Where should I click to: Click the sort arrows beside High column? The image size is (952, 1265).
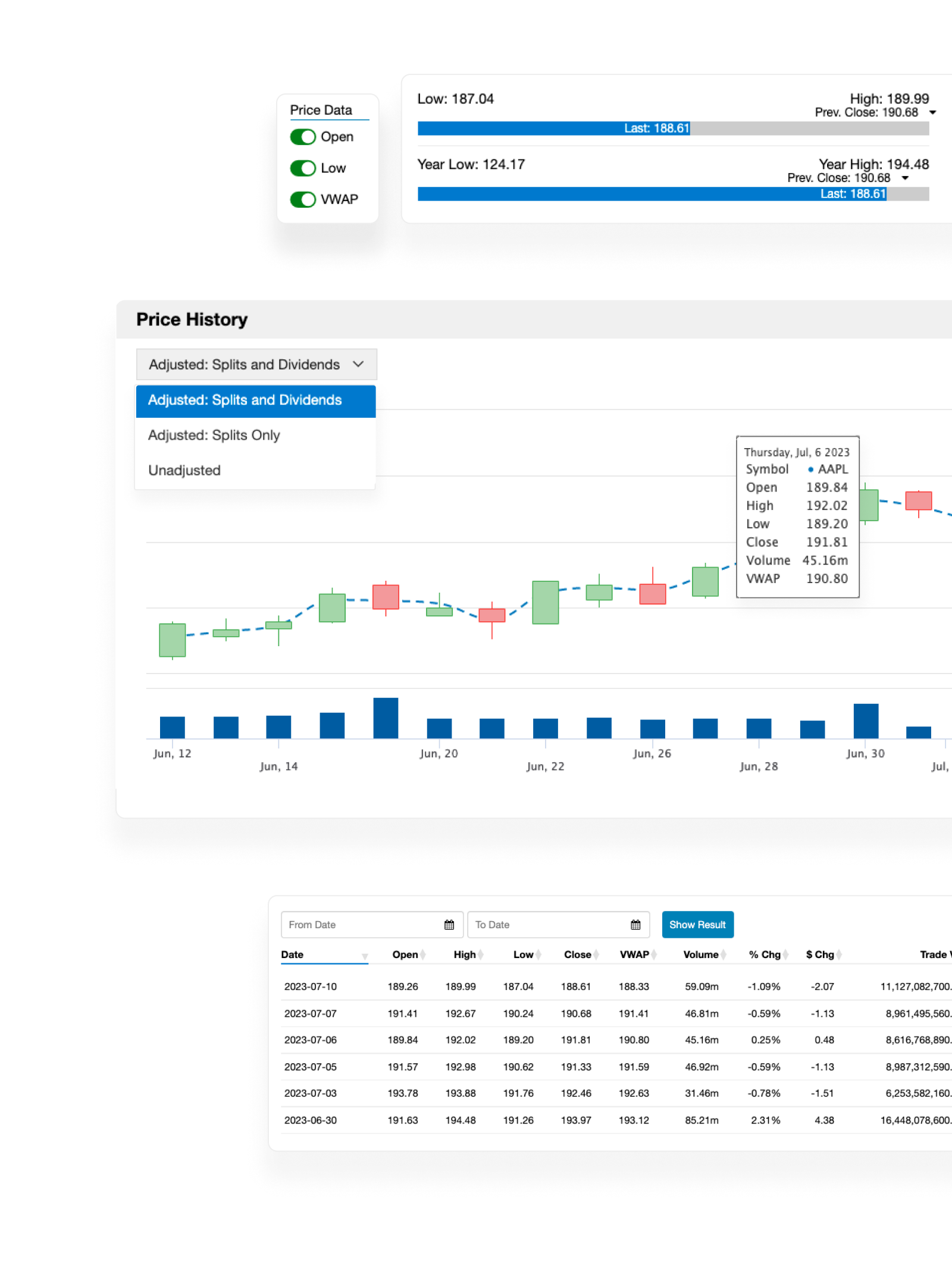pyautogui.click(x=481, y=954)
